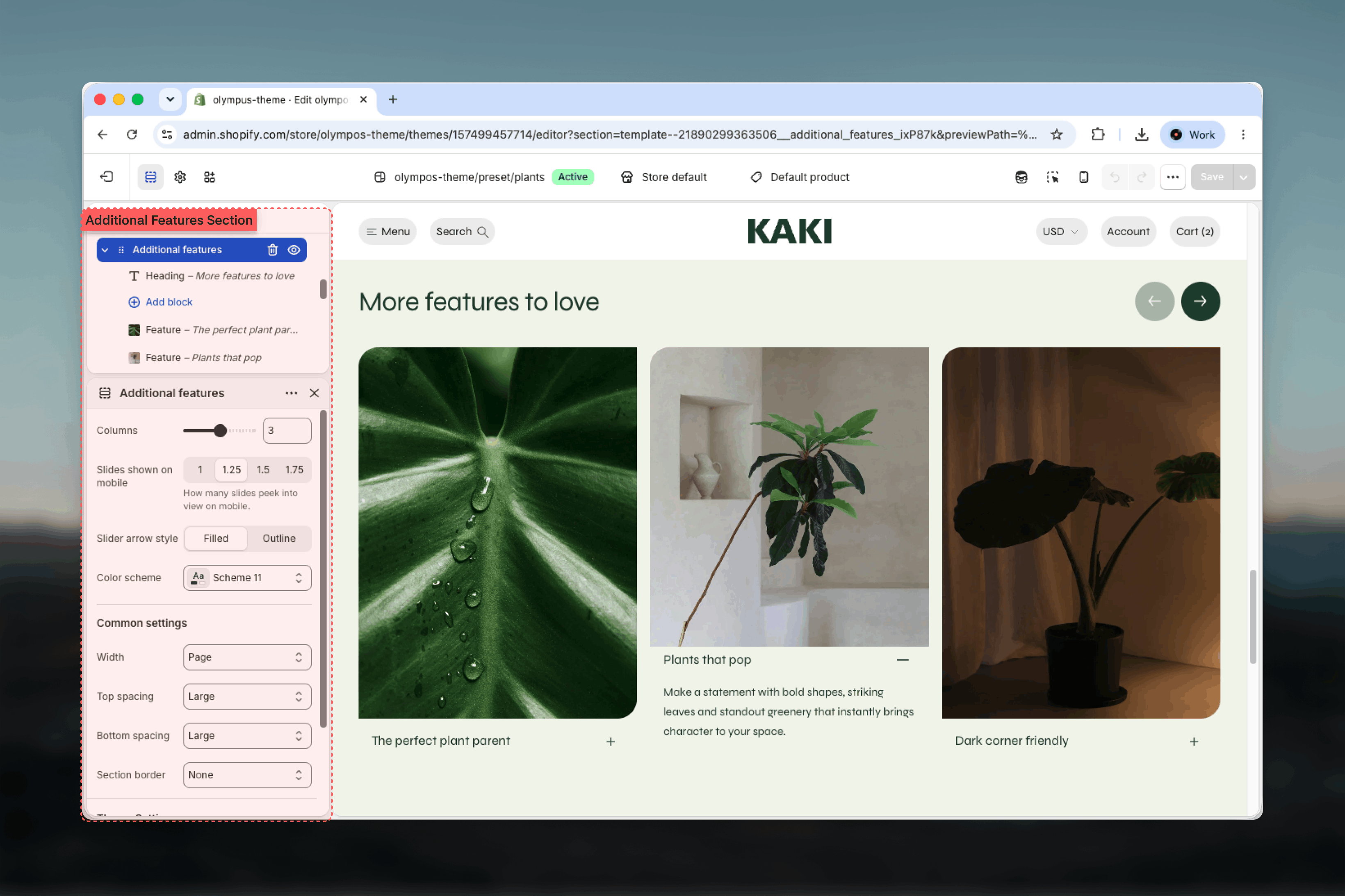1345x896 pixels.
Task: Open the top bar three-dots menu
Action: point(1173,177)
